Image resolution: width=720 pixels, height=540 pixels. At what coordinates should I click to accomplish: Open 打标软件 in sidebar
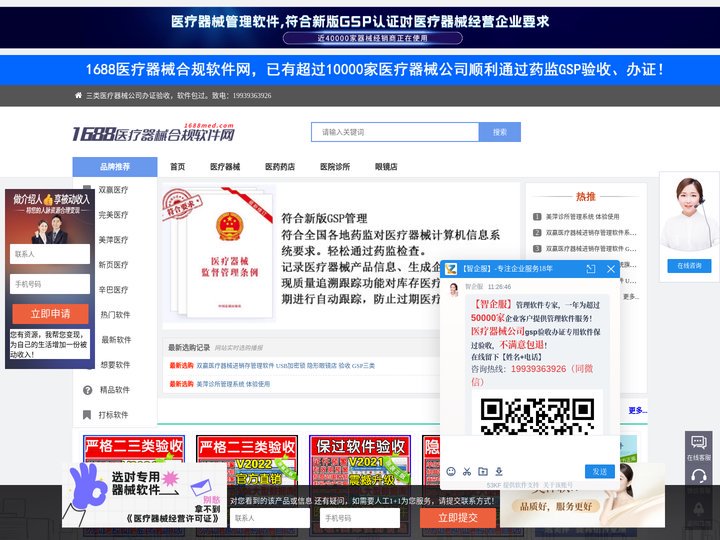[x=113, y=415]
